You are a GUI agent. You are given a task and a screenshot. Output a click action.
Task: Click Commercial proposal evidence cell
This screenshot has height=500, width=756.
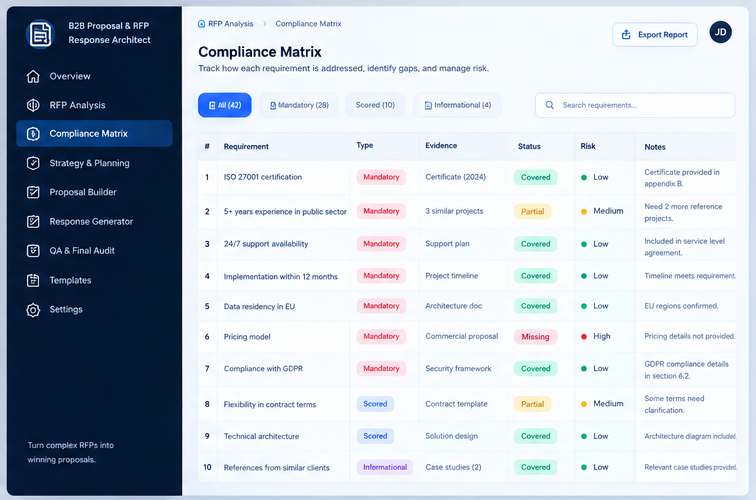(x=461, y=336)
